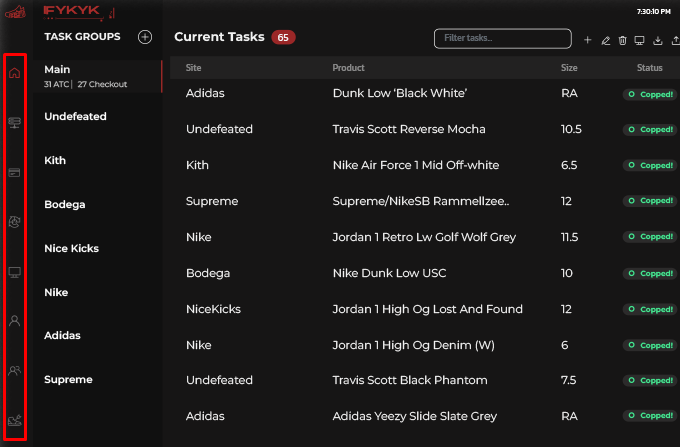Click the Site column header
The width and height of the screenshot is (680, 447).
(x=193, y=68)
